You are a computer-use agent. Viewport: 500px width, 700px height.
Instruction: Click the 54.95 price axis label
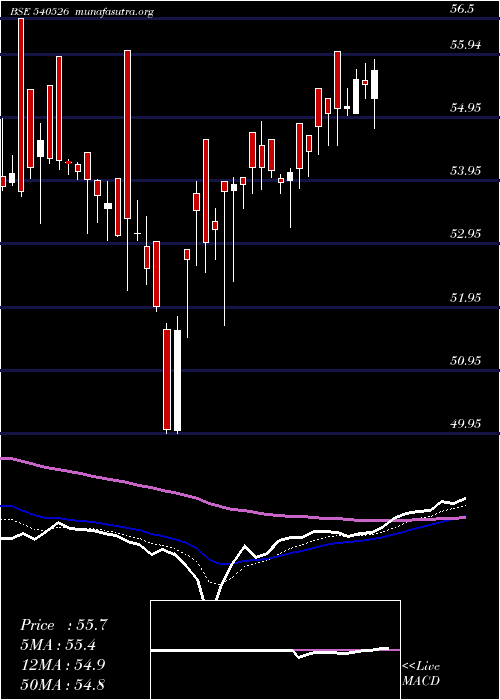pyautogui.click(x=465, y=107)
